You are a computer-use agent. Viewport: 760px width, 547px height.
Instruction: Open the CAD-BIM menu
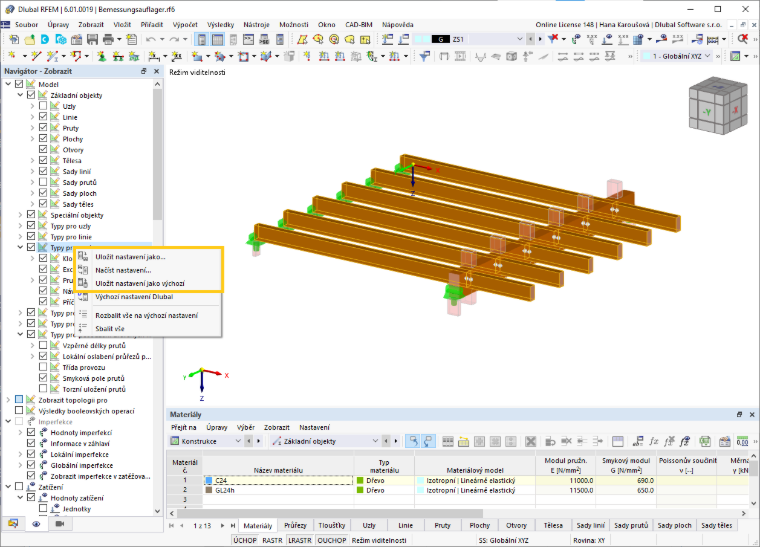(359, 24)
